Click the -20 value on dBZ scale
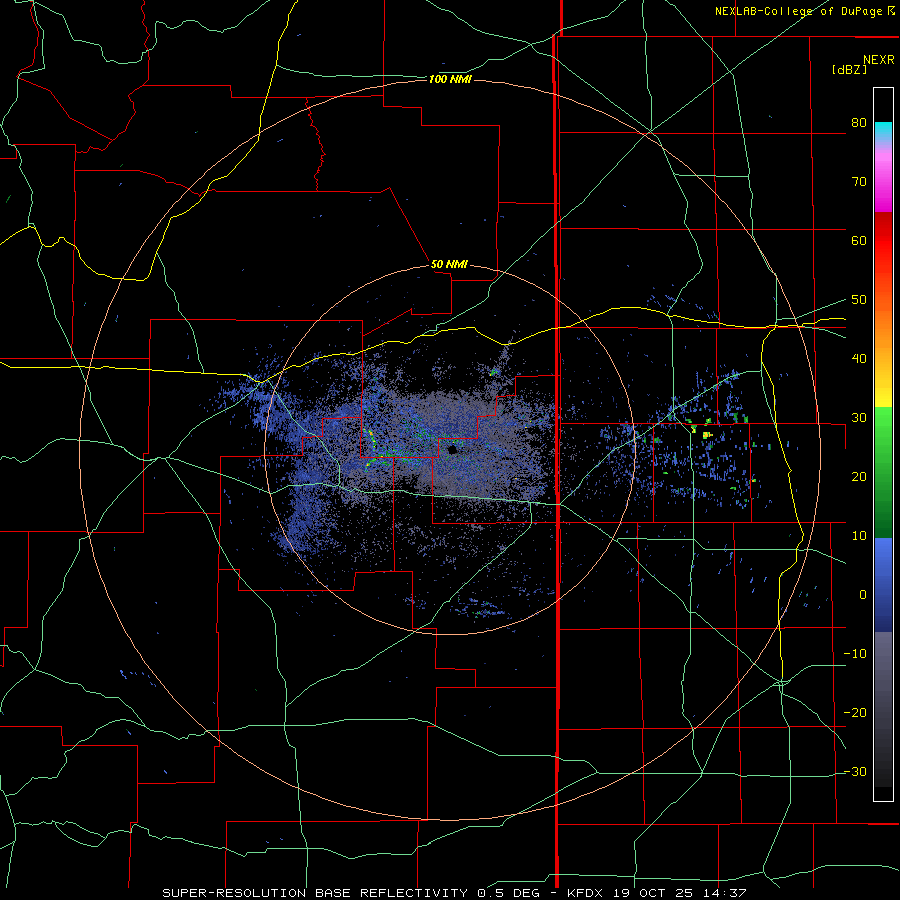 pos(855,713)
